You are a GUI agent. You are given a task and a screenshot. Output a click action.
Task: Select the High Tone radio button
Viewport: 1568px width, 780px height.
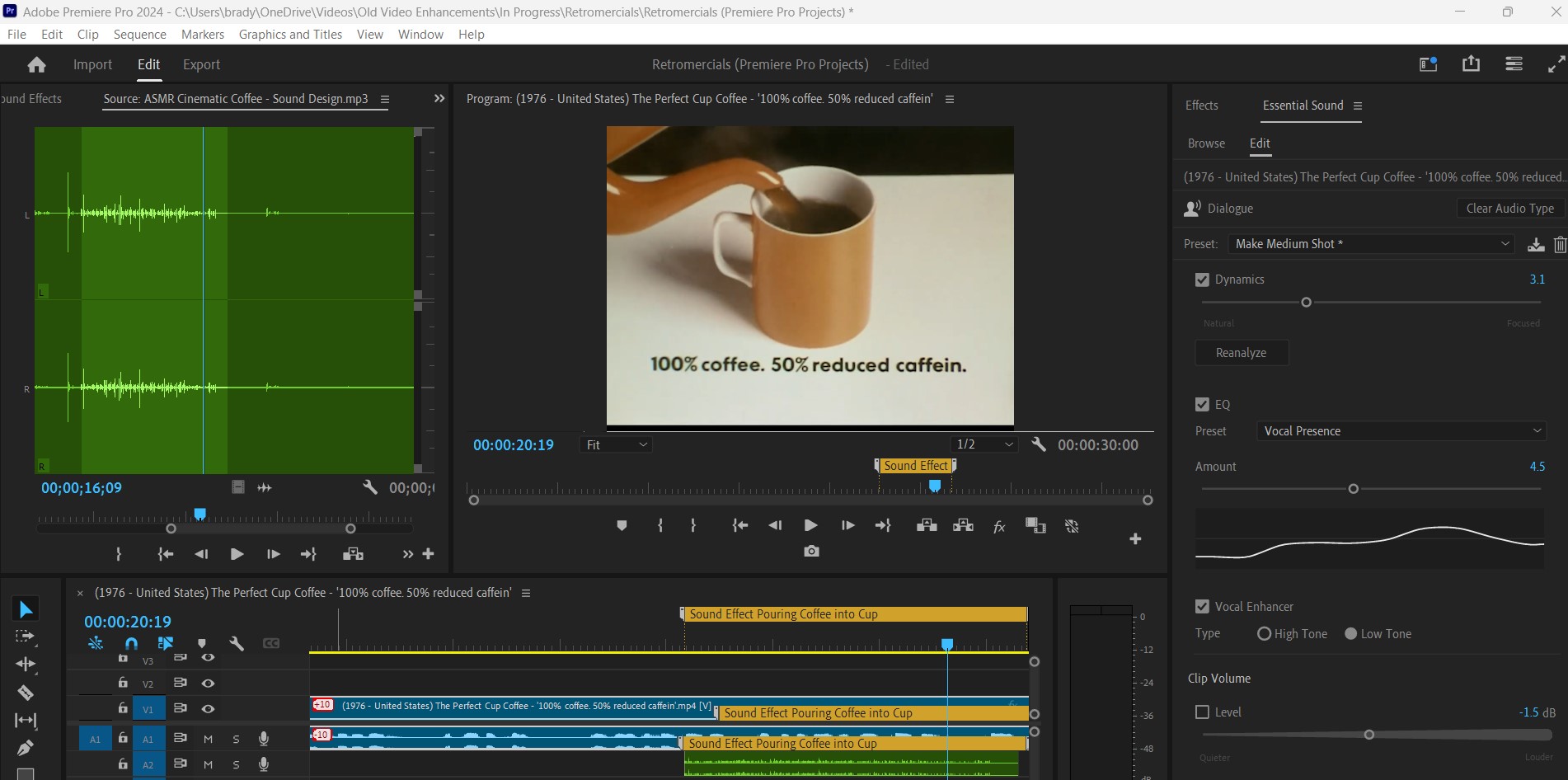click(1264, 634)
